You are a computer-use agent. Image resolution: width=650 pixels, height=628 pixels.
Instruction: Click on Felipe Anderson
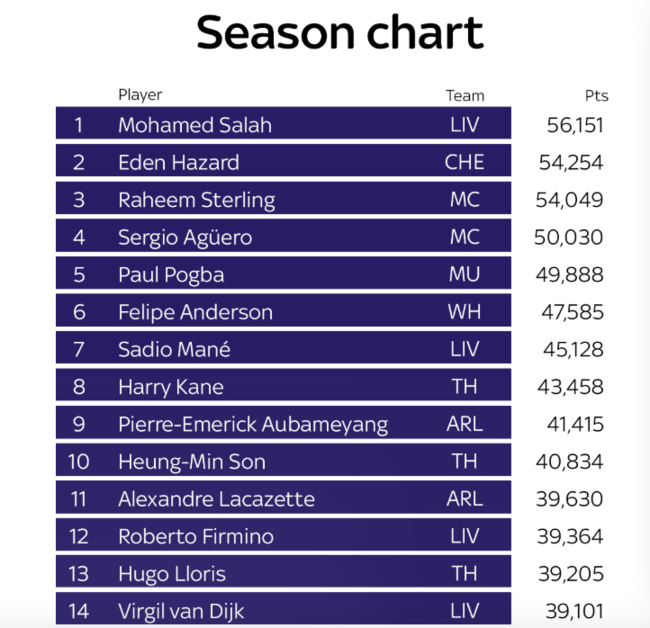click(x=195, y=312)
